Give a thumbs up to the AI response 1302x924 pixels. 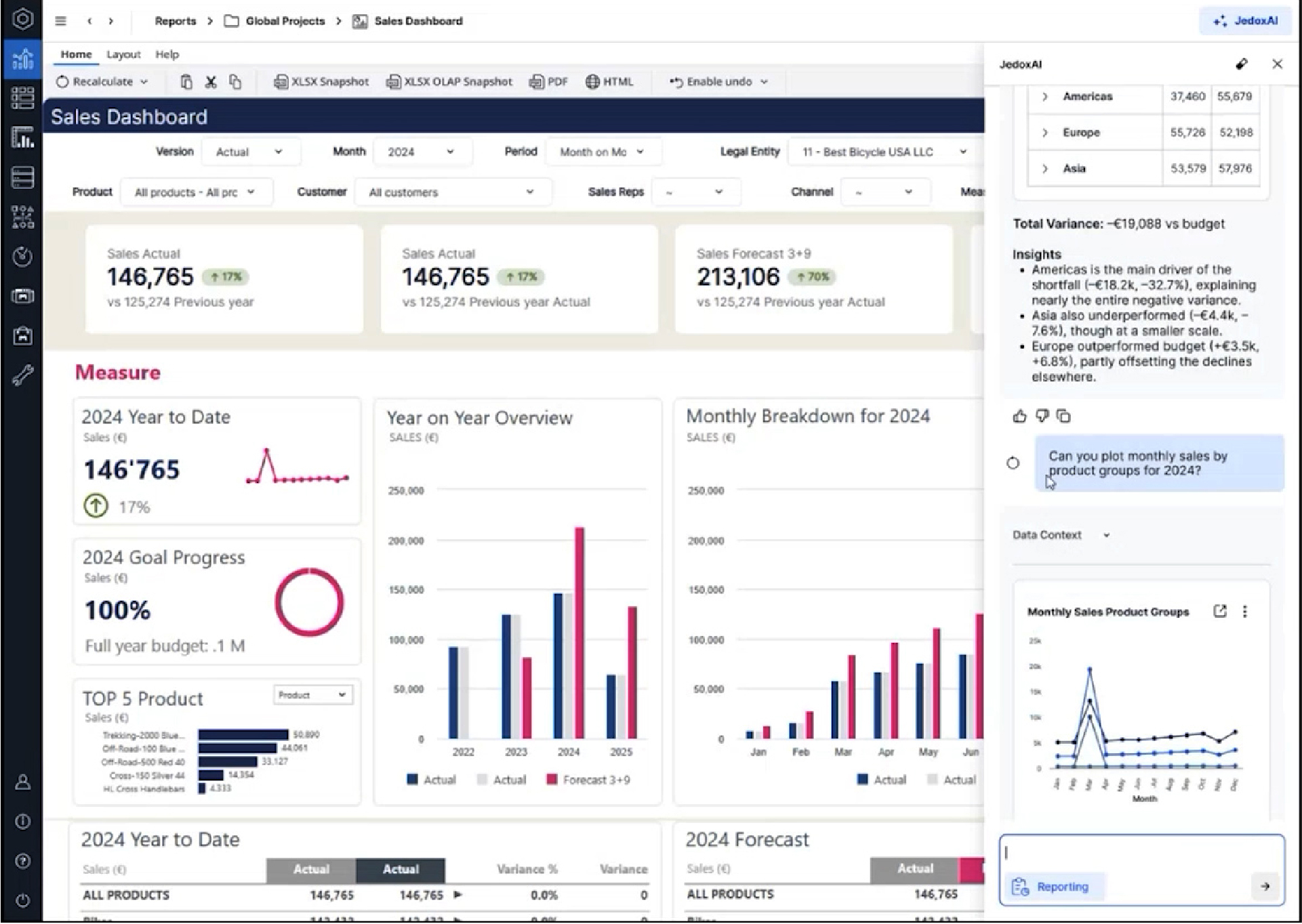1020,417
